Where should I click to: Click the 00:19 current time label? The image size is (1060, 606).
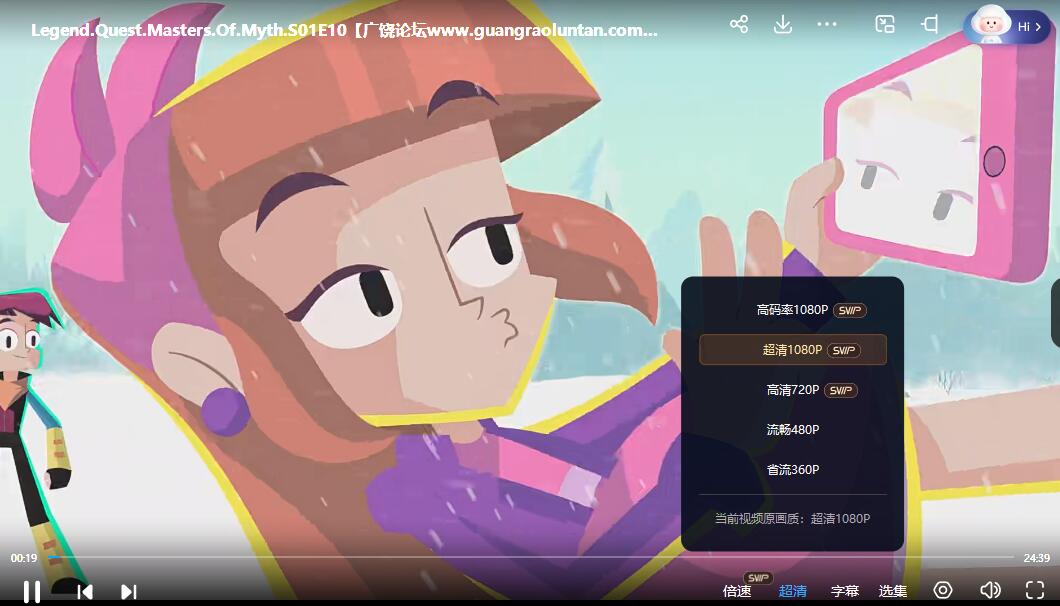point(24,558)
